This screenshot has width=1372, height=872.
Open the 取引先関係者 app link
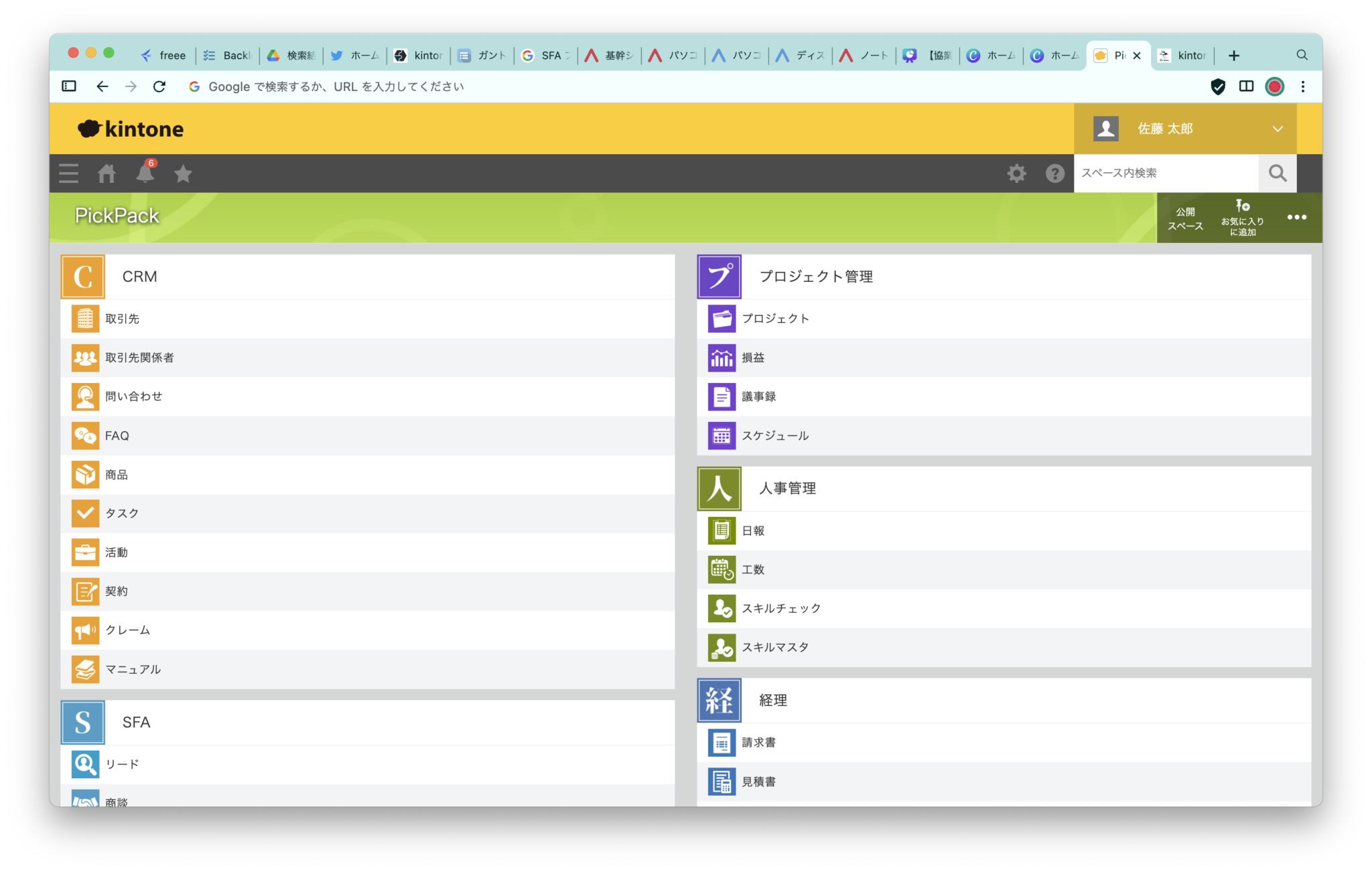pos(139,358)
